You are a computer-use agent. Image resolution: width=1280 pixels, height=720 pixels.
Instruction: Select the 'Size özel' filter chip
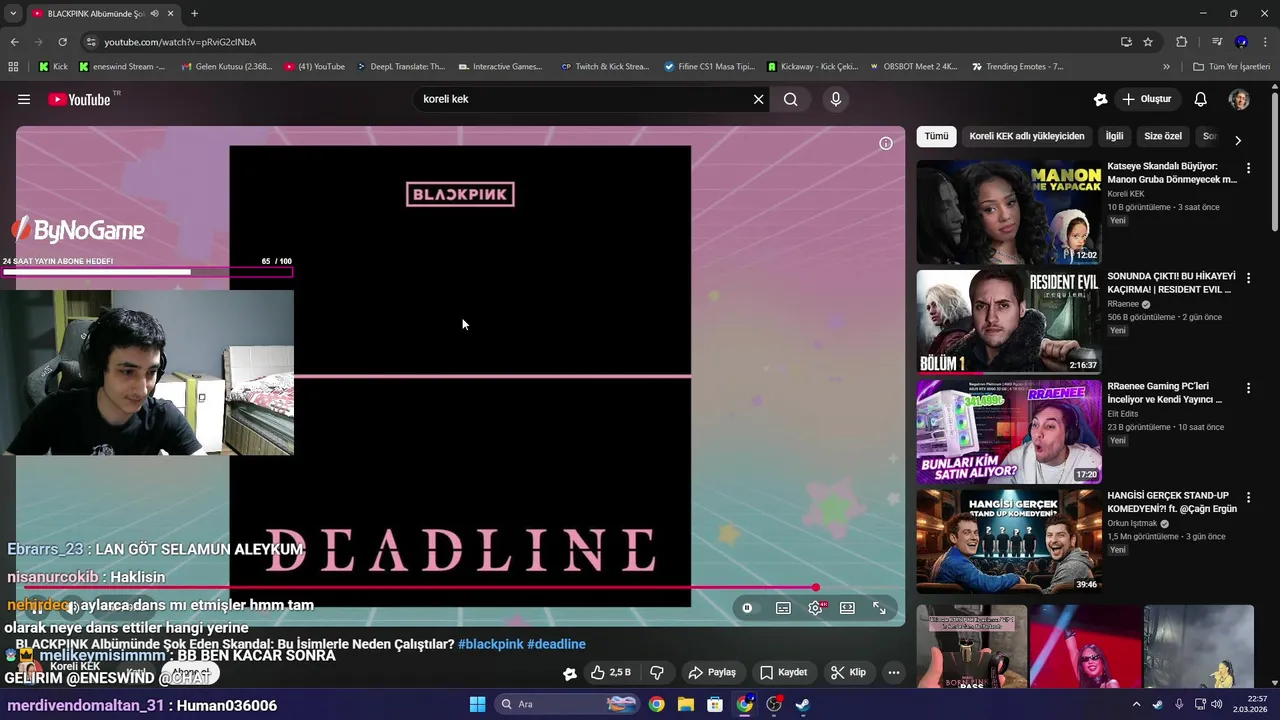coord(1163,136)
